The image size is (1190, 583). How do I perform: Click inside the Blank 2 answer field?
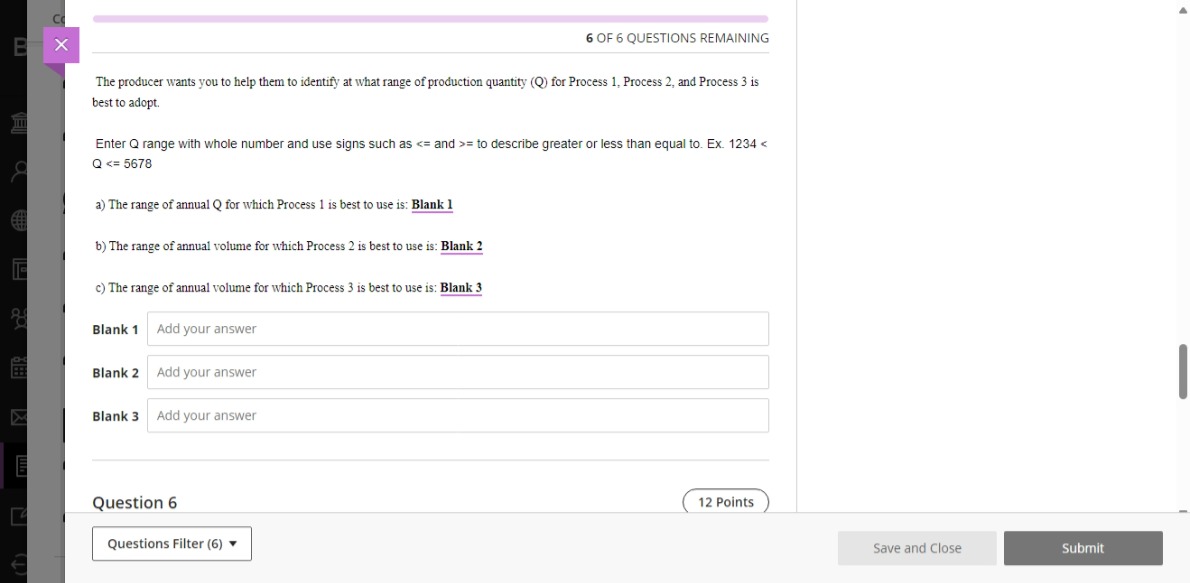[x=457, y=371]
